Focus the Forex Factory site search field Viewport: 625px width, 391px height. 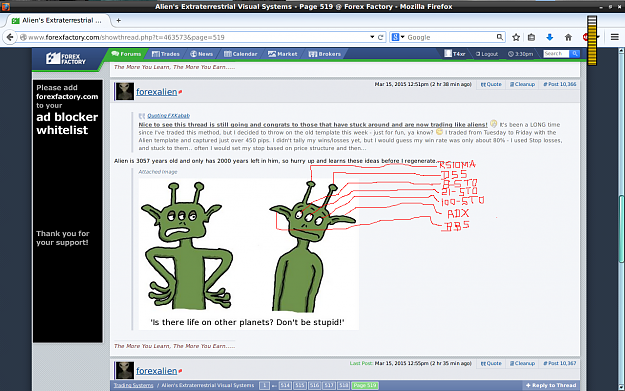556,53
